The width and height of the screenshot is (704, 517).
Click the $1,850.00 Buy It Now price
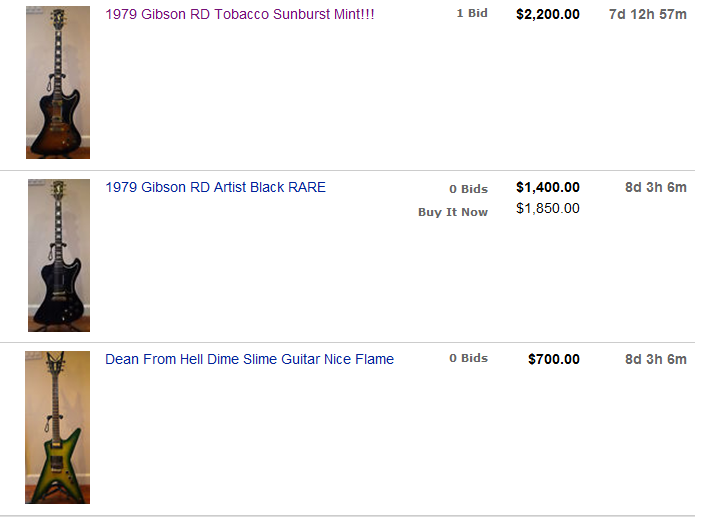tap(547, 208)
